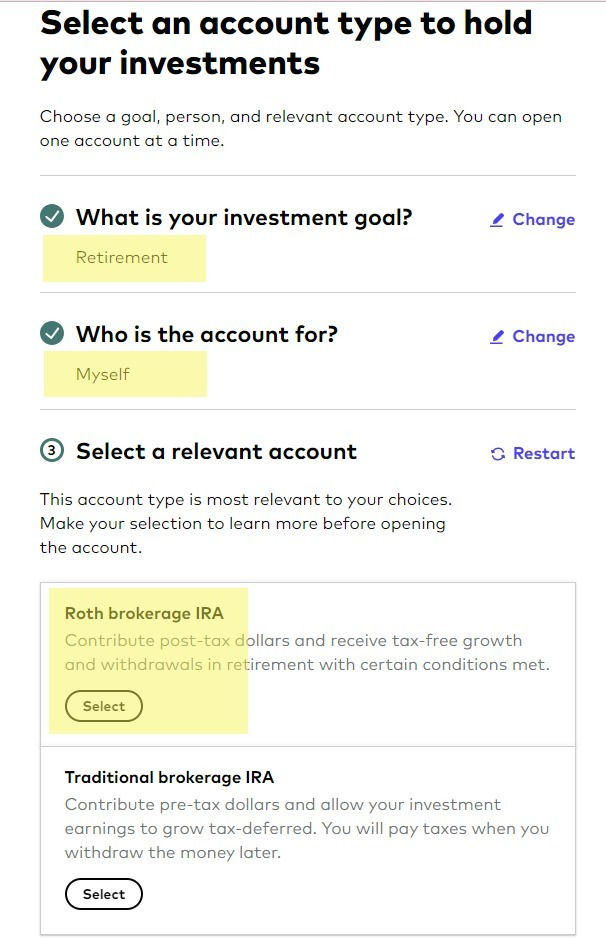606x939 pixels.
Task: Click the 'Select a relevant account' heading
Action: tap(215, 451)
